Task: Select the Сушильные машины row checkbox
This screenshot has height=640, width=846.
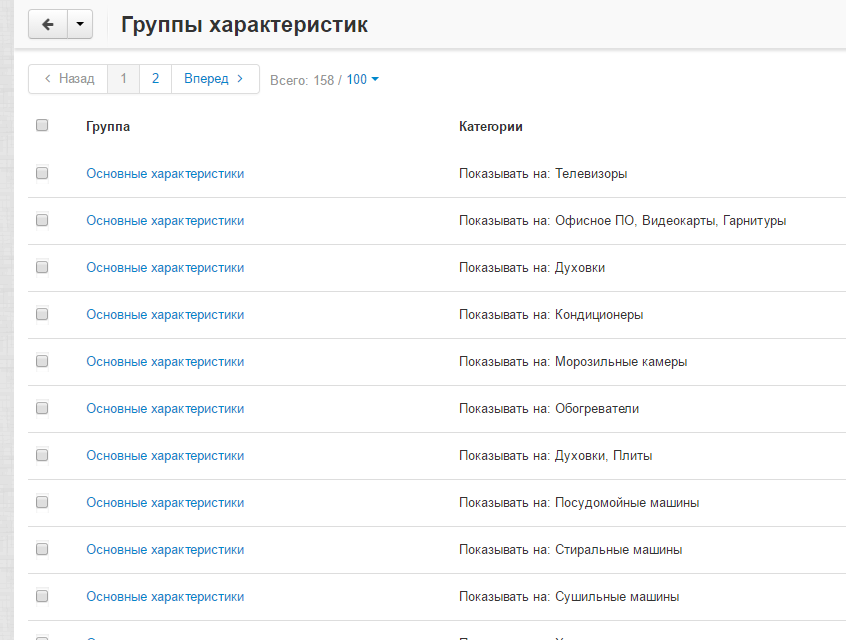Action: click(x=42, y=595)
